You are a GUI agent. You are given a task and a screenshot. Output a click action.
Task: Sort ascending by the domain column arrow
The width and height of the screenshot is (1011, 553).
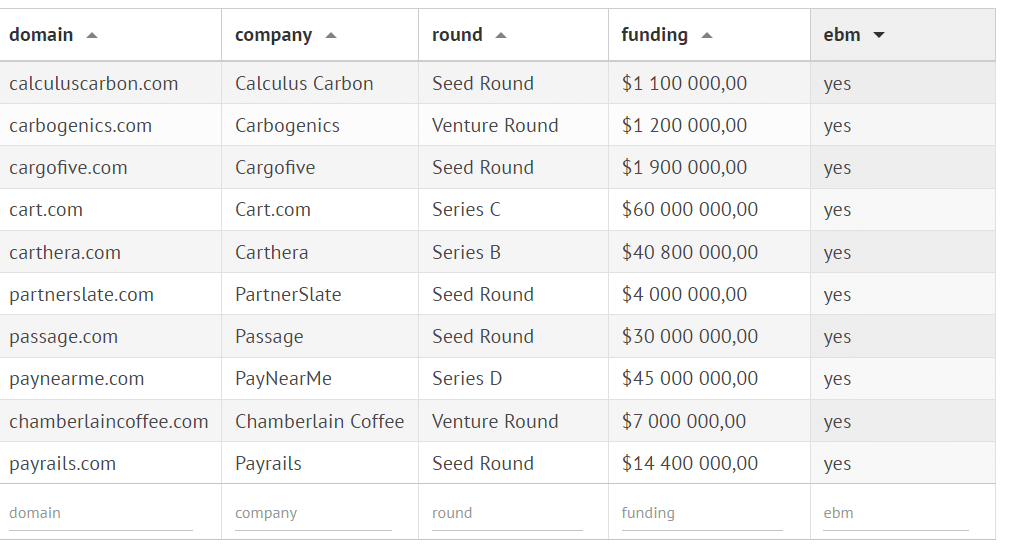click(92, 35)
